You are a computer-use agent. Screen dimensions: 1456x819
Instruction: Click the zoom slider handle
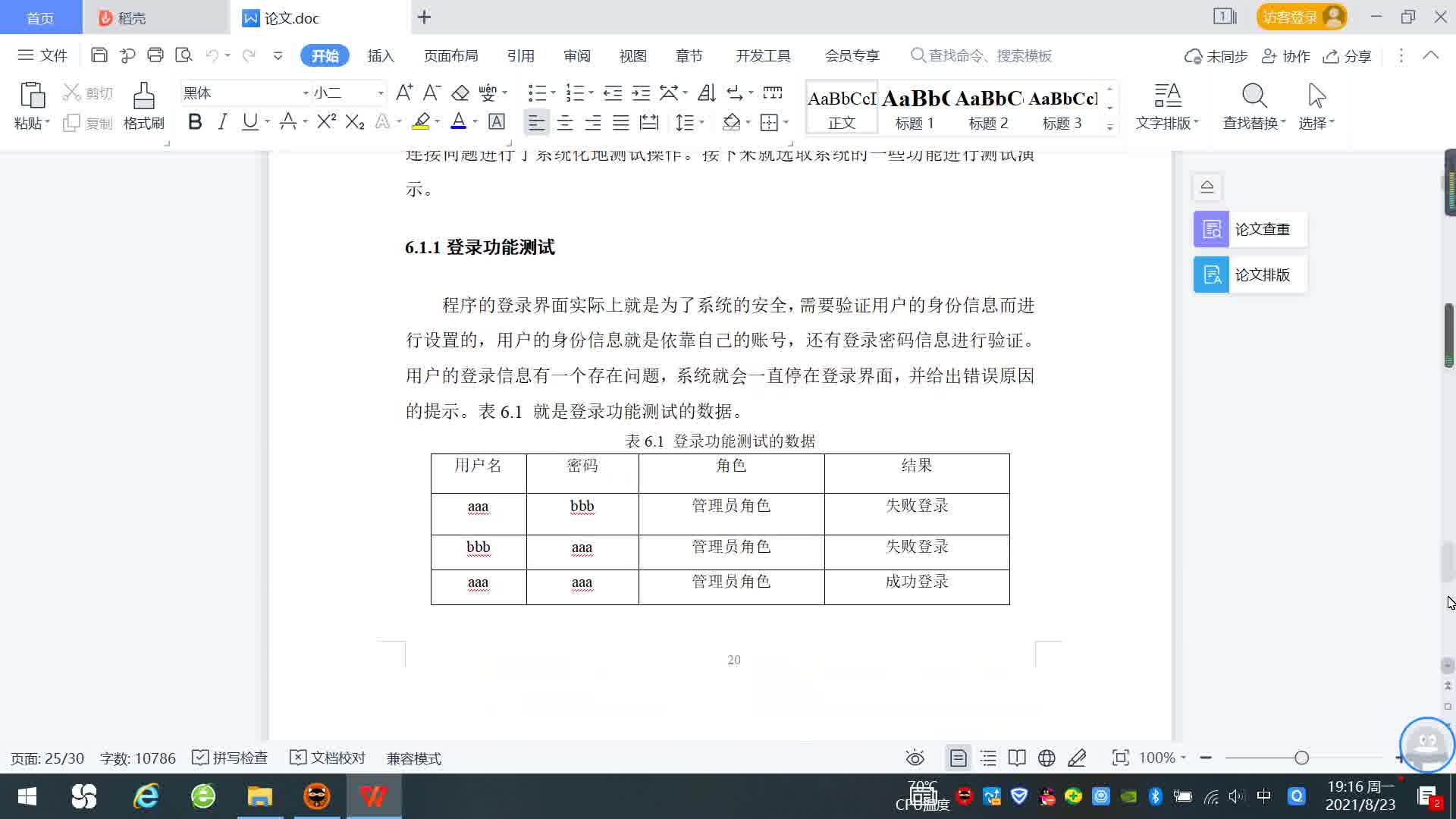[x=1301, y=758]
